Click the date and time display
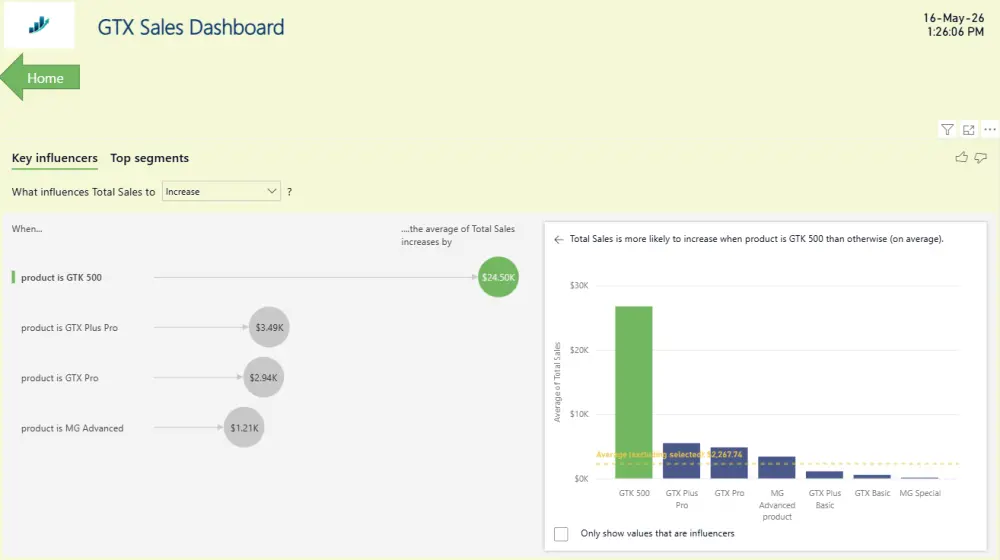 click(953, 25)
